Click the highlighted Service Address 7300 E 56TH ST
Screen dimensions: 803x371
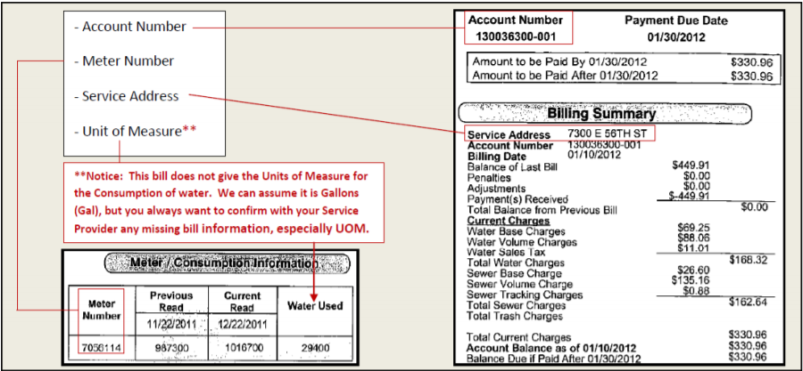tap(559, 134)
